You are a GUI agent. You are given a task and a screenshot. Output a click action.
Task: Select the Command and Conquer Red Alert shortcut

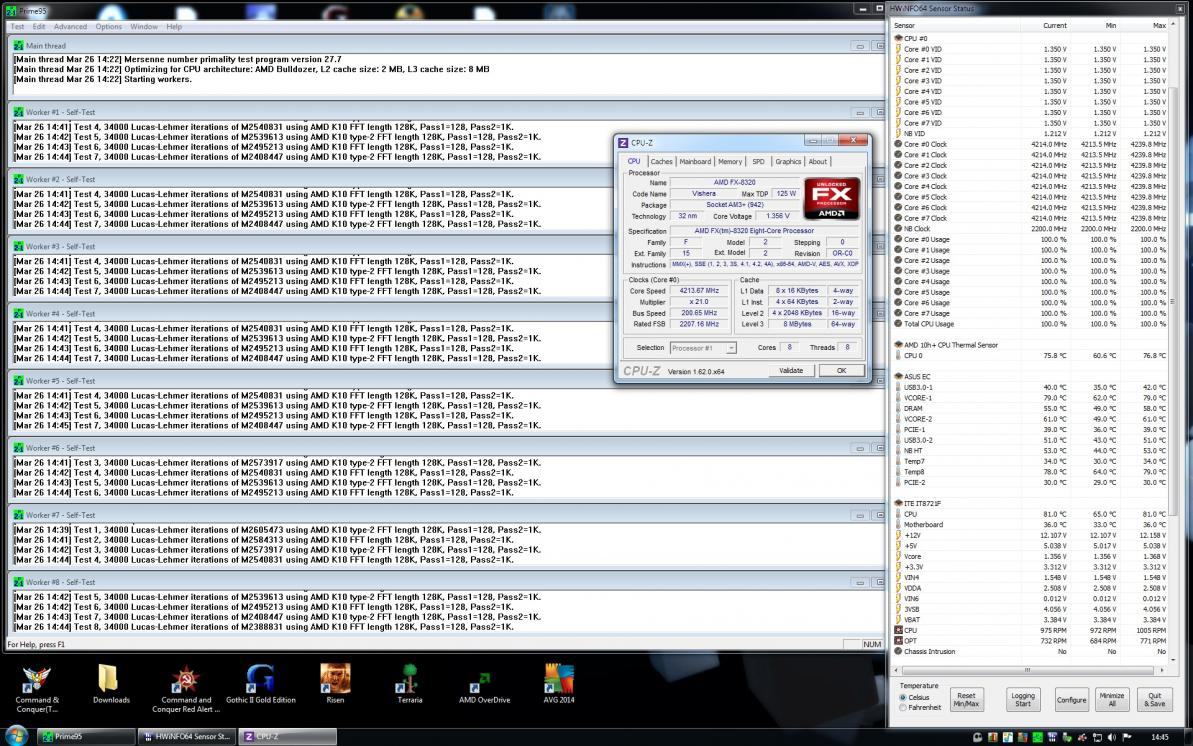[186, 688]
